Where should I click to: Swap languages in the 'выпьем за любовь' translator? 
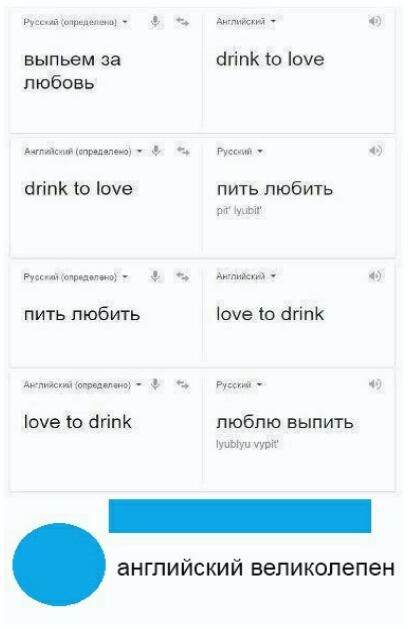[183, 21]
